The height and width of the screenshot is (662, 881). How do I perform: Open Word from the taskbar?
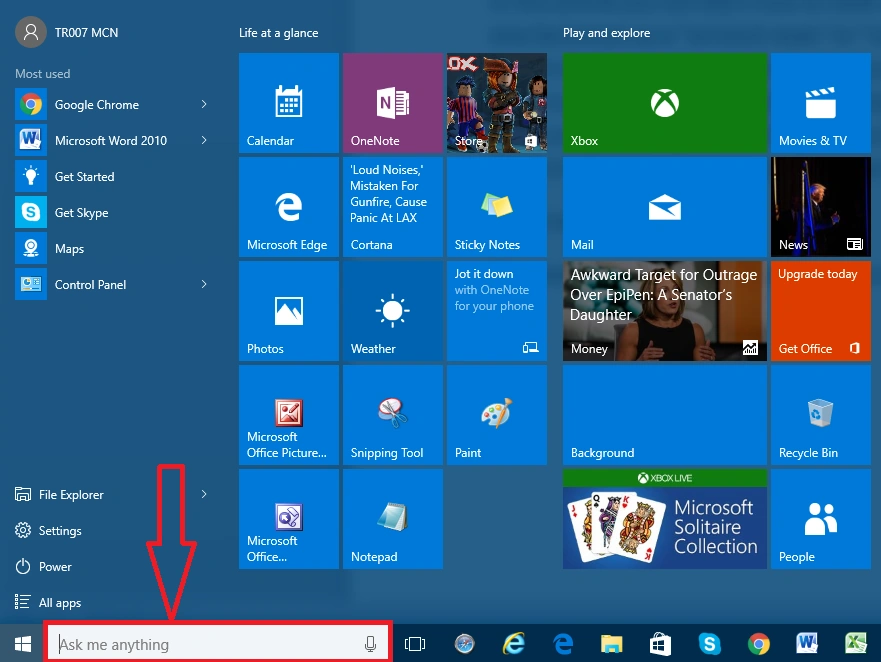click(x=807, y=644)
